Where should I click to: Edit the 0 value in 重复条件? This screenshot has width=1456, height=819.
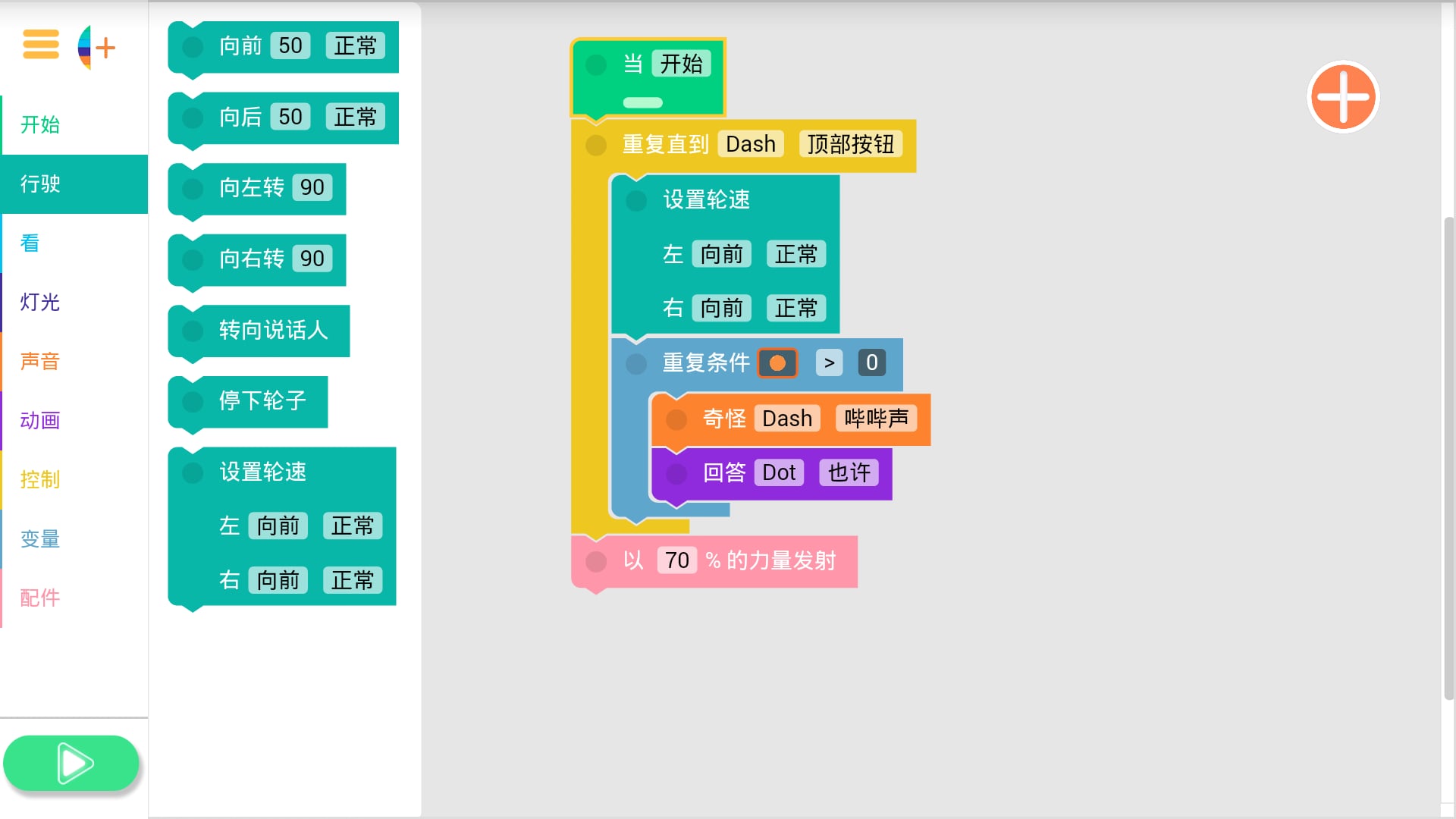tap(871, 362)
